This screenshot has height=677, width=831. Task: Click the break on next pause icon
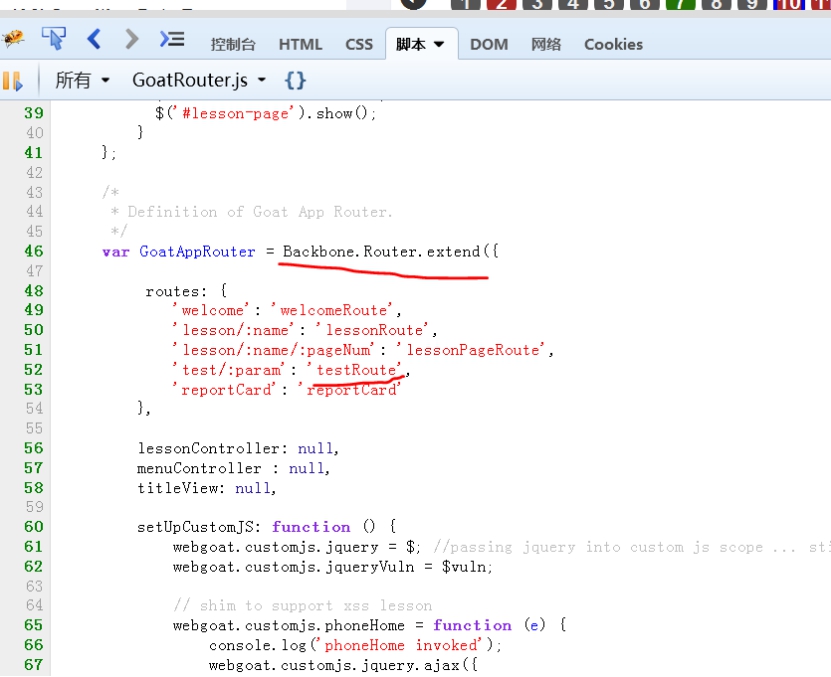click(x=13, y=81)
